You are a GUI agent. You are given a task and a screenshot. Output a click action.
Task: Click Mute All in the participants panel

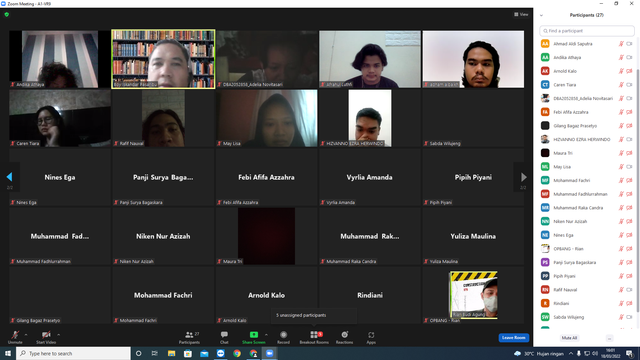point(569,338)
